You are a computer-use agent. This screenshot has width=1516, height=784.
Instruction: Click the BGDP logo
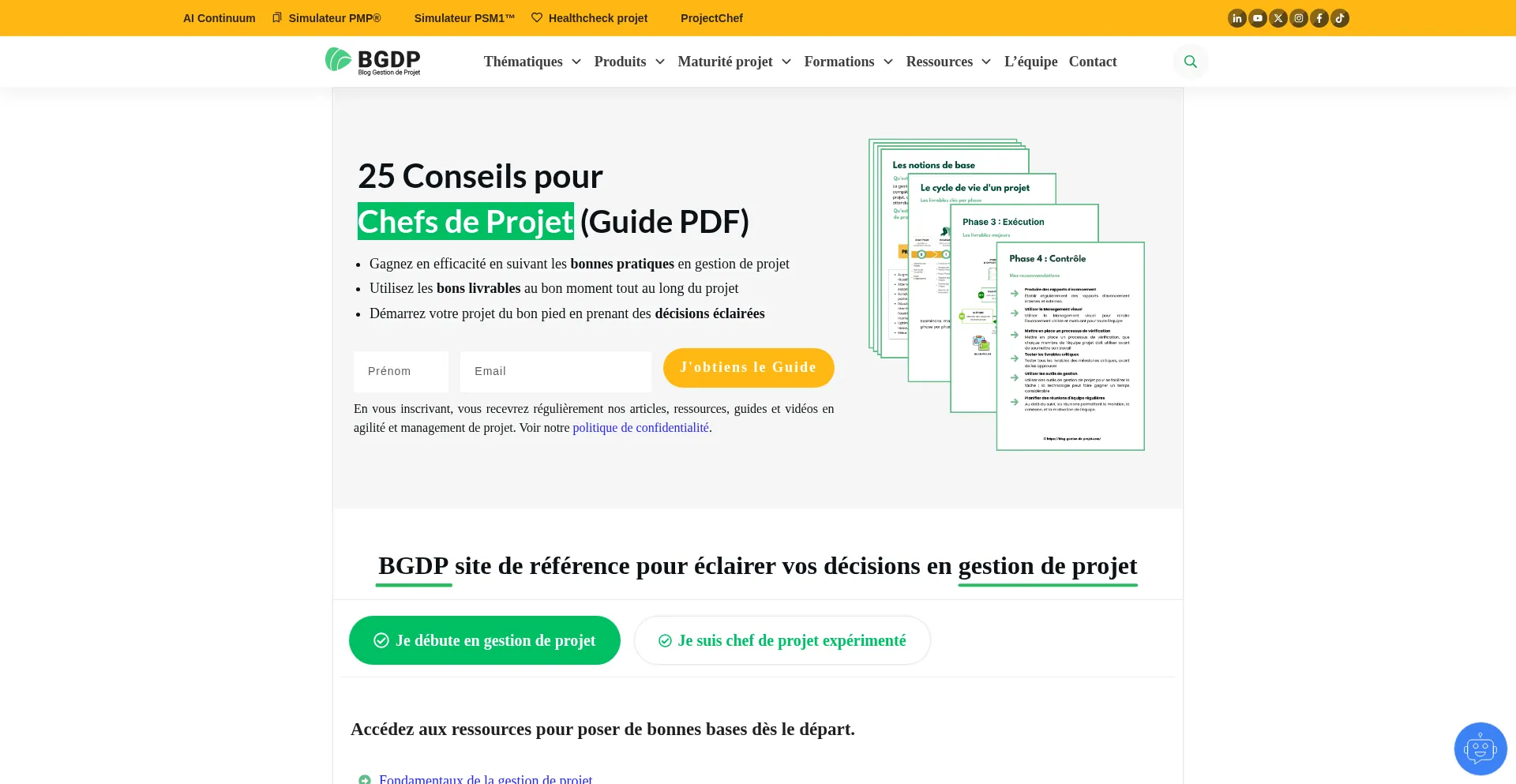(x=373, y=61)
